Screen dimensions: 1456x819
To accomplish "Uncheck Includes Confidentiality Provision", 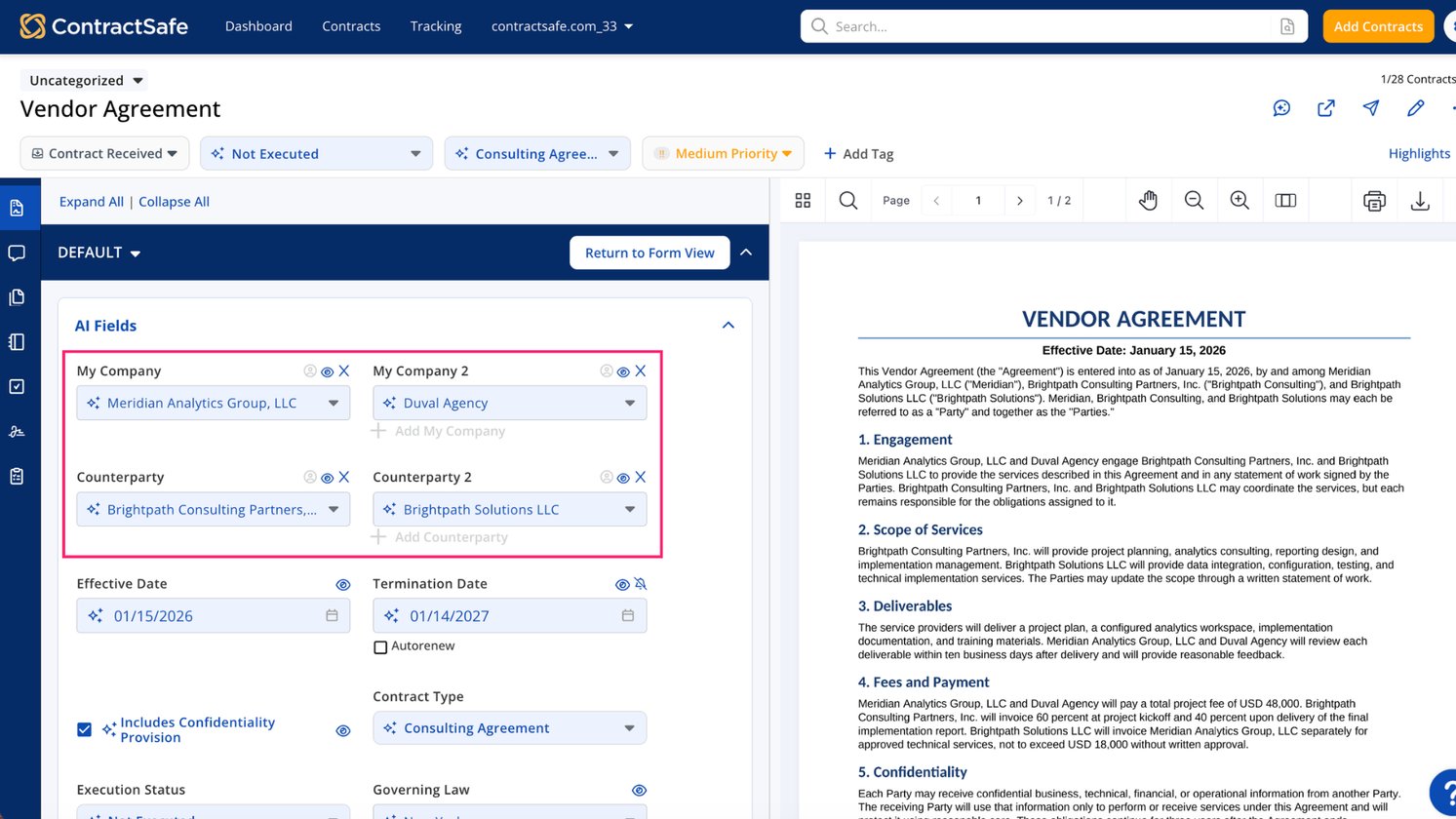I will [x=84, y=729].
